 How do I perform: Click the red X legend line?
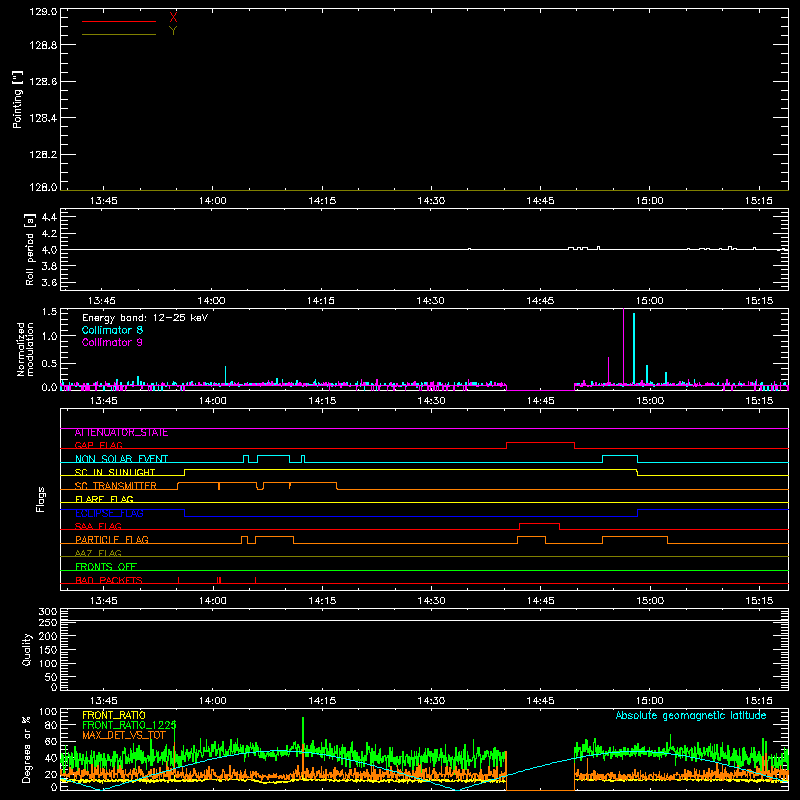point(119,21)
